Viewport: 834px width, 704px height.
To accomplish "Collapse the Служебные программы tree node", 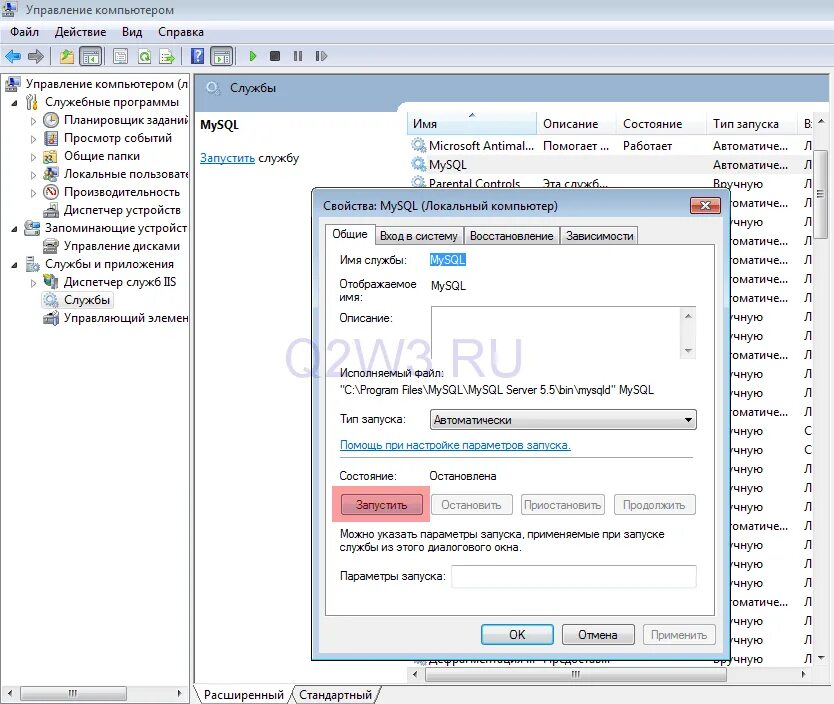I will click(14, 103).
